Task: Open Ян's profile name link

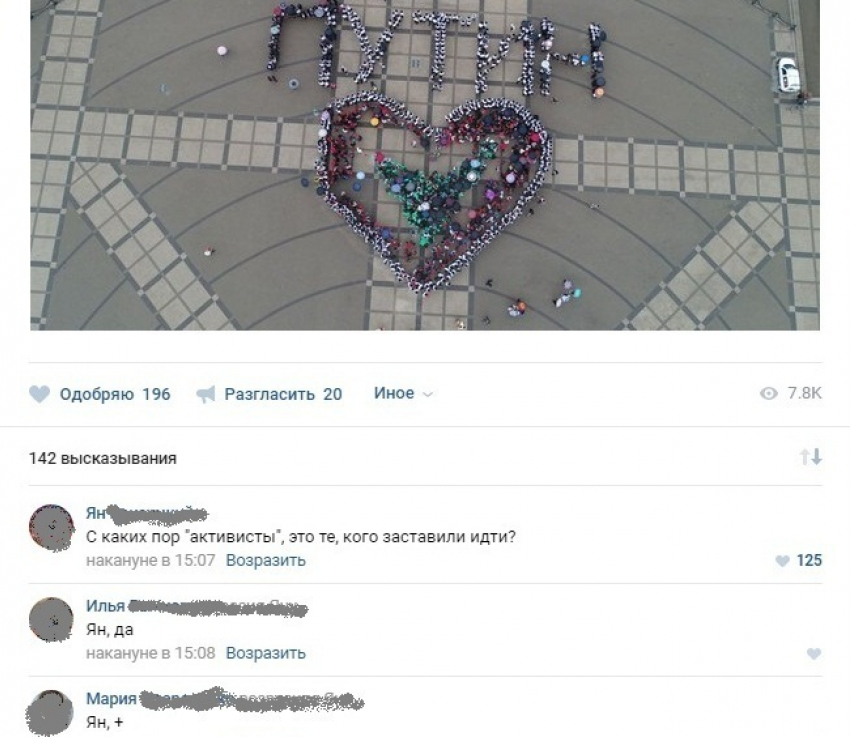Action: pos(146,513)
